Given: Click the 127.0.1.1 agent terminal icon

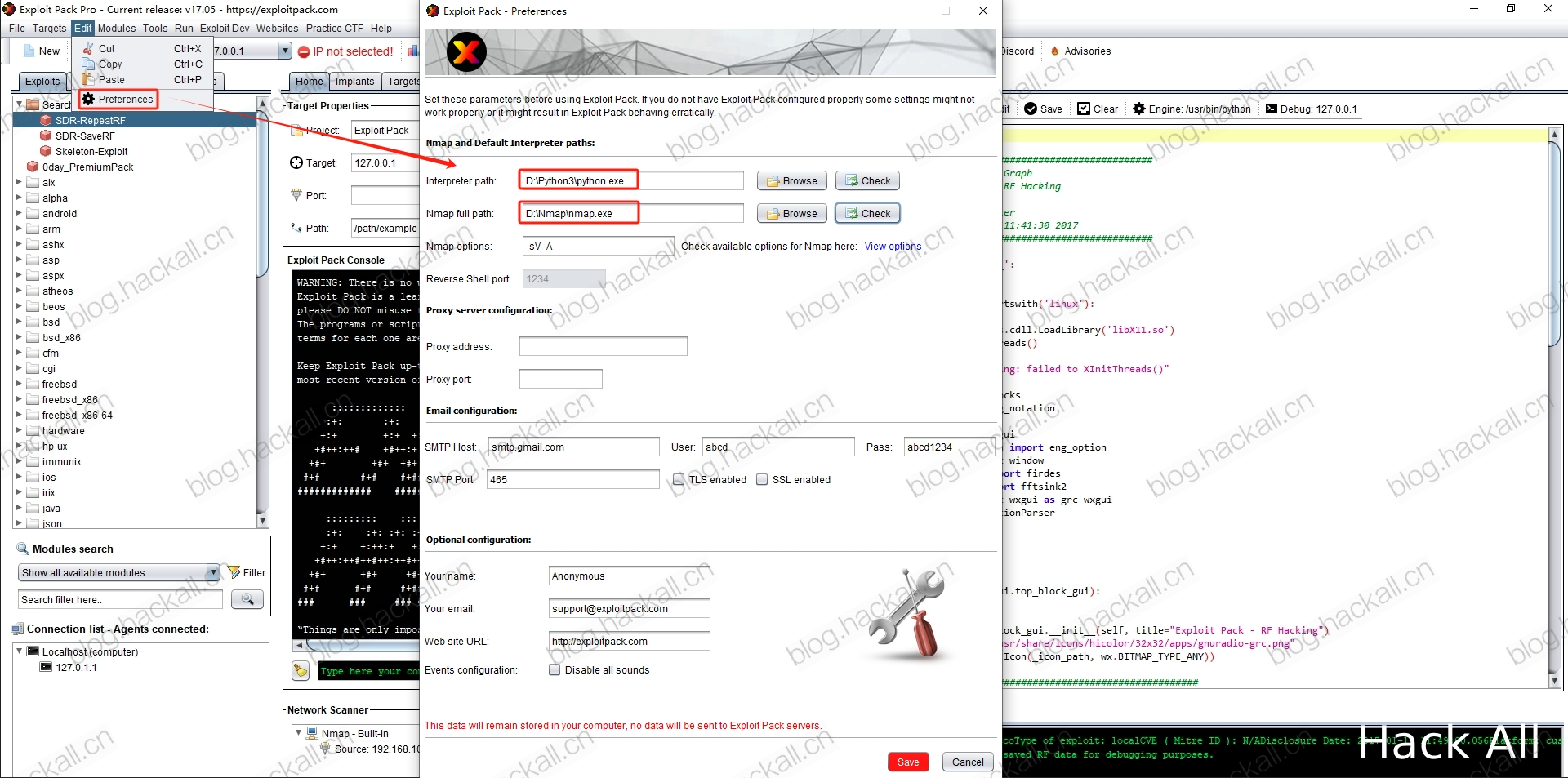Looking at the screenshot, I should 46,667.
